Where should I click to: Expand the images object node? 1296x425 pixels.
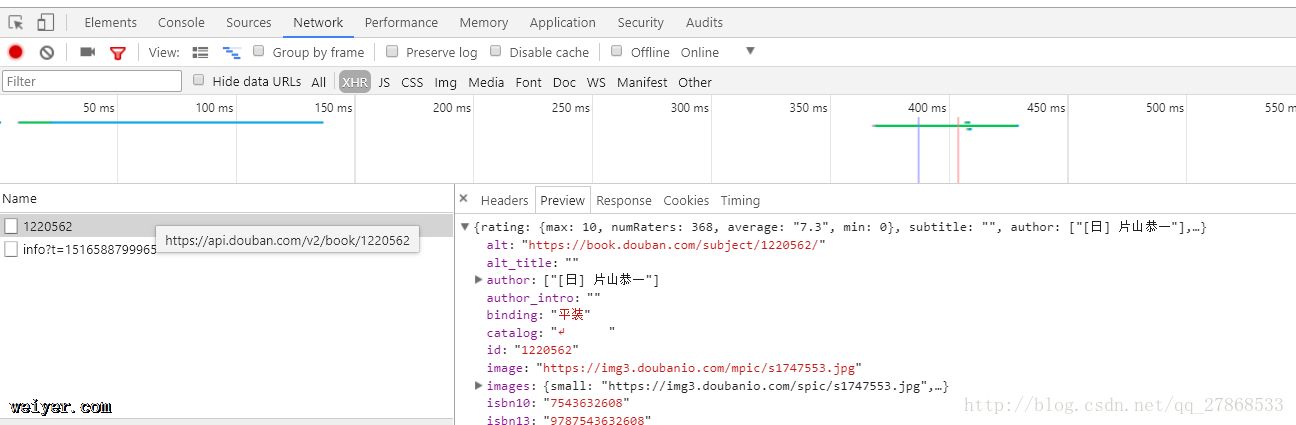coord(479,385)
